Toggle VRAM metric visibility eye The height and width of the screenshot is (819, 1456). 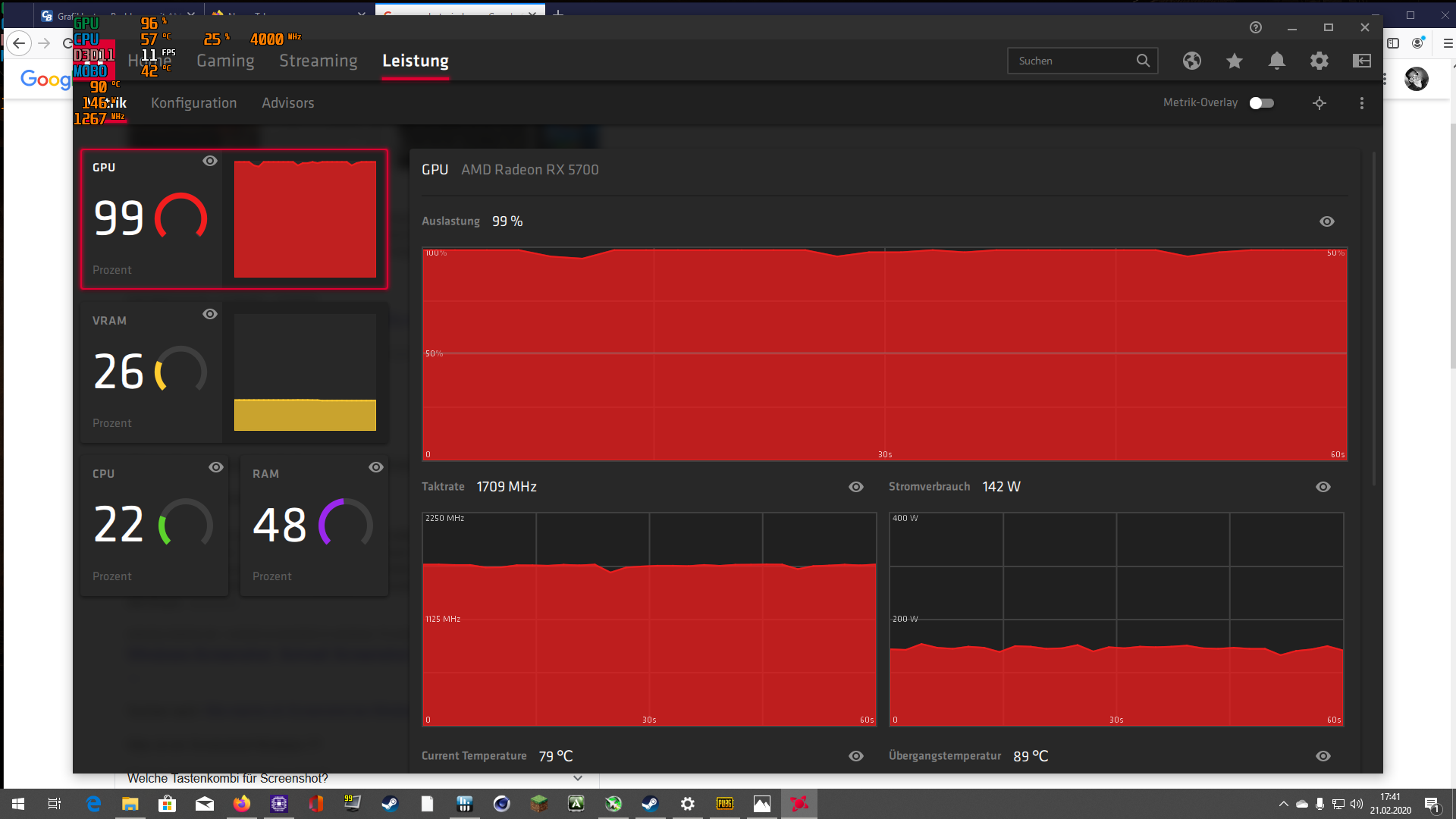210,314
